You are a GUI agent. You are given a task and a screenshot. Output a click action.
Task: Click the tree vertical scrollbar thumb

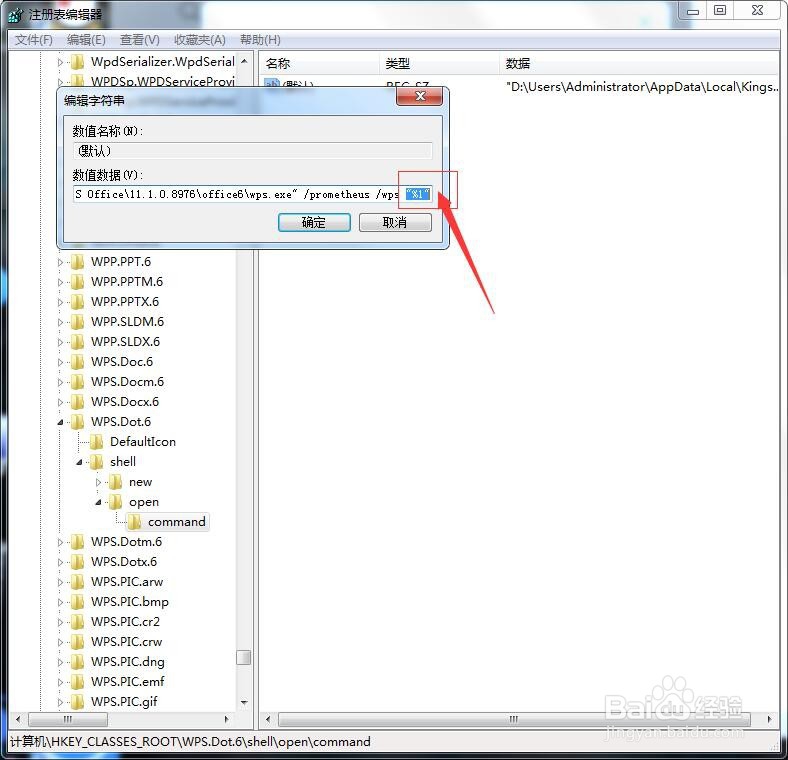click(244, 657)
